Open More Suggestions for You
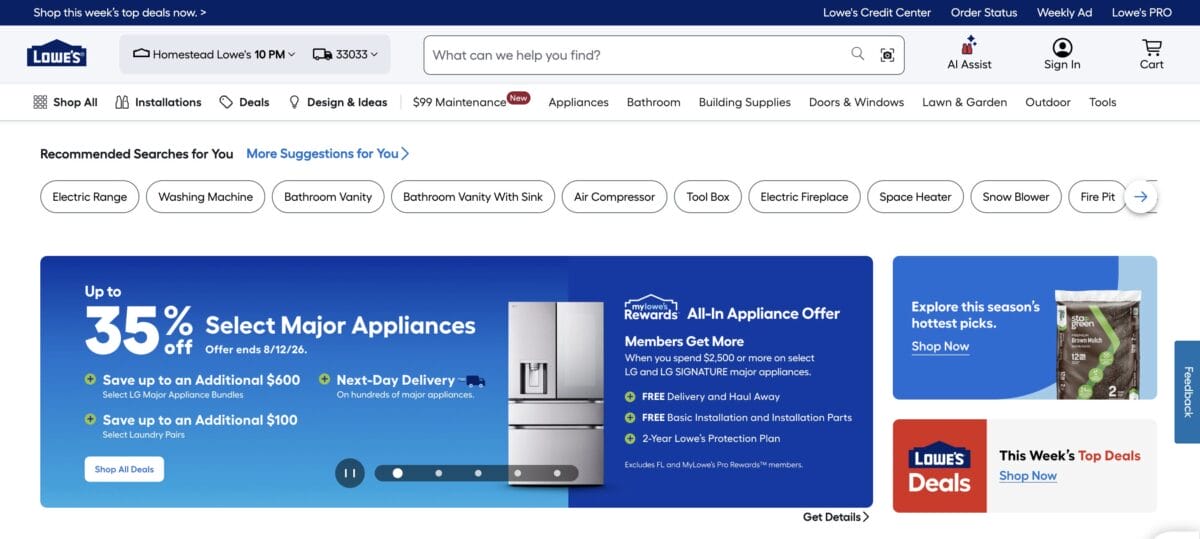 pos(328,154)
